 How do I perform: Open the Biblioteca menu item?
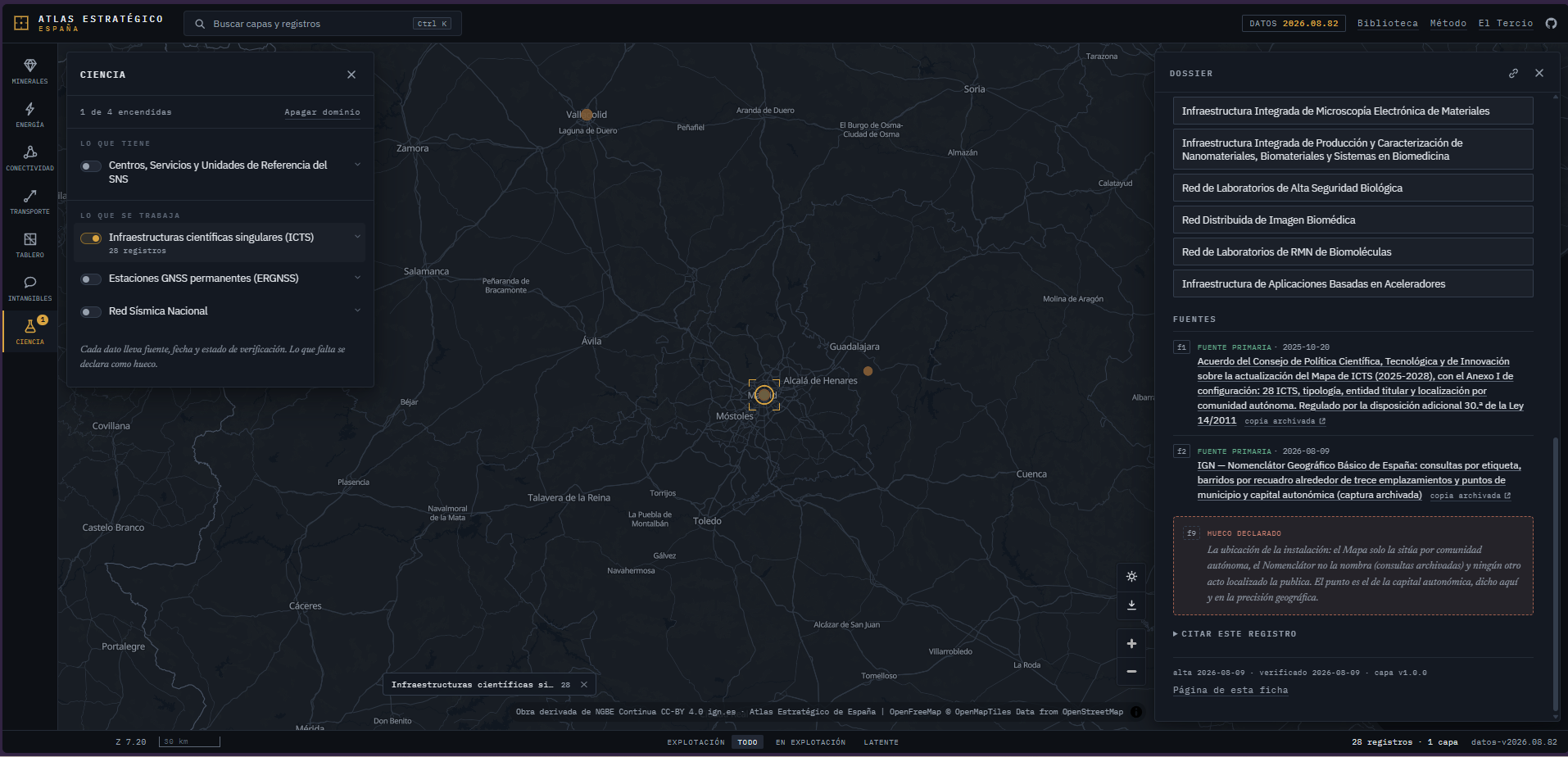[x=1387, y=23]
